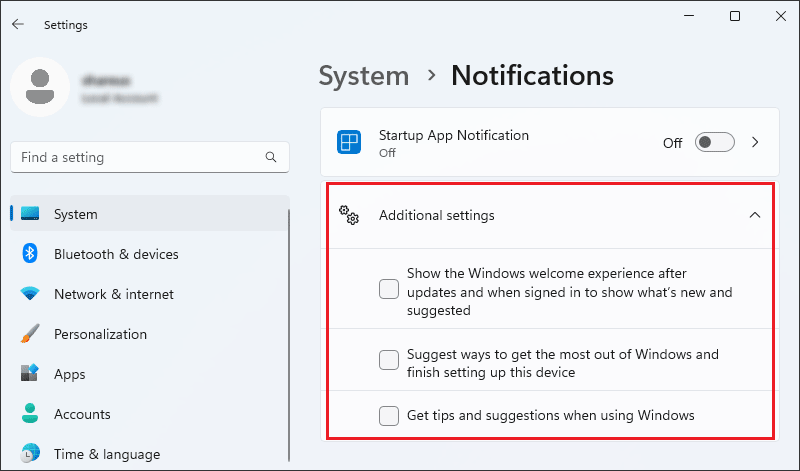The width and height of the screenshot is (800, 471).
Task: Open Personalization settings
Action: tap(149, 334)
